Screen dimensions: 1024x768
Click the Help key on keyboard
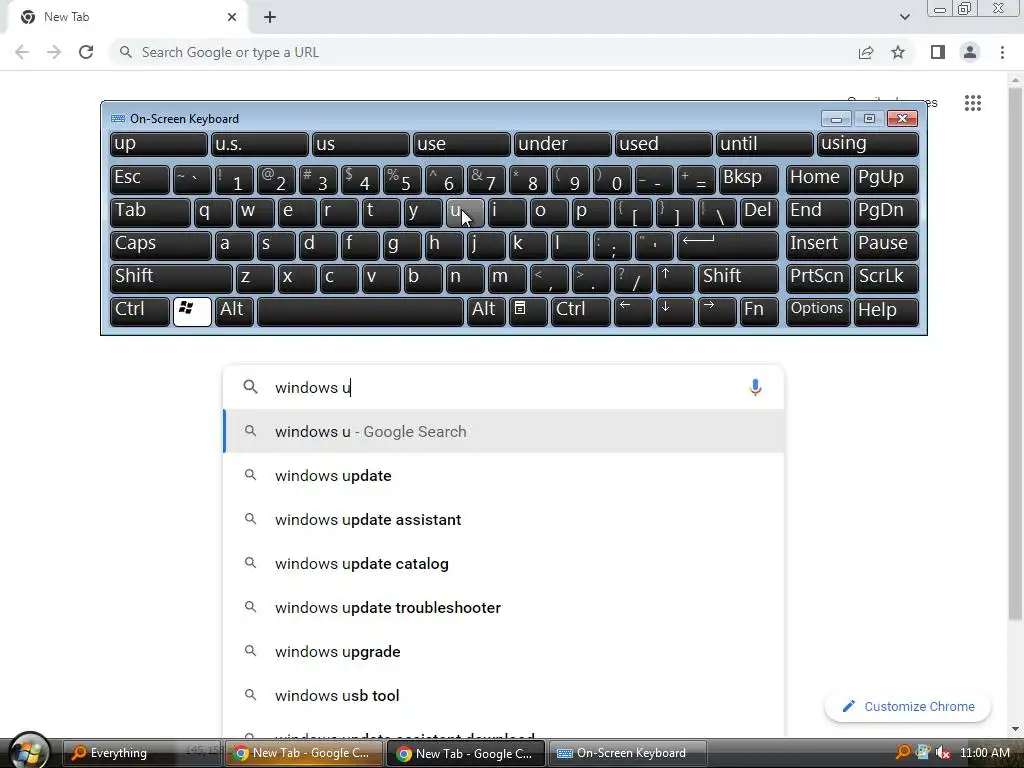(886, 311)
